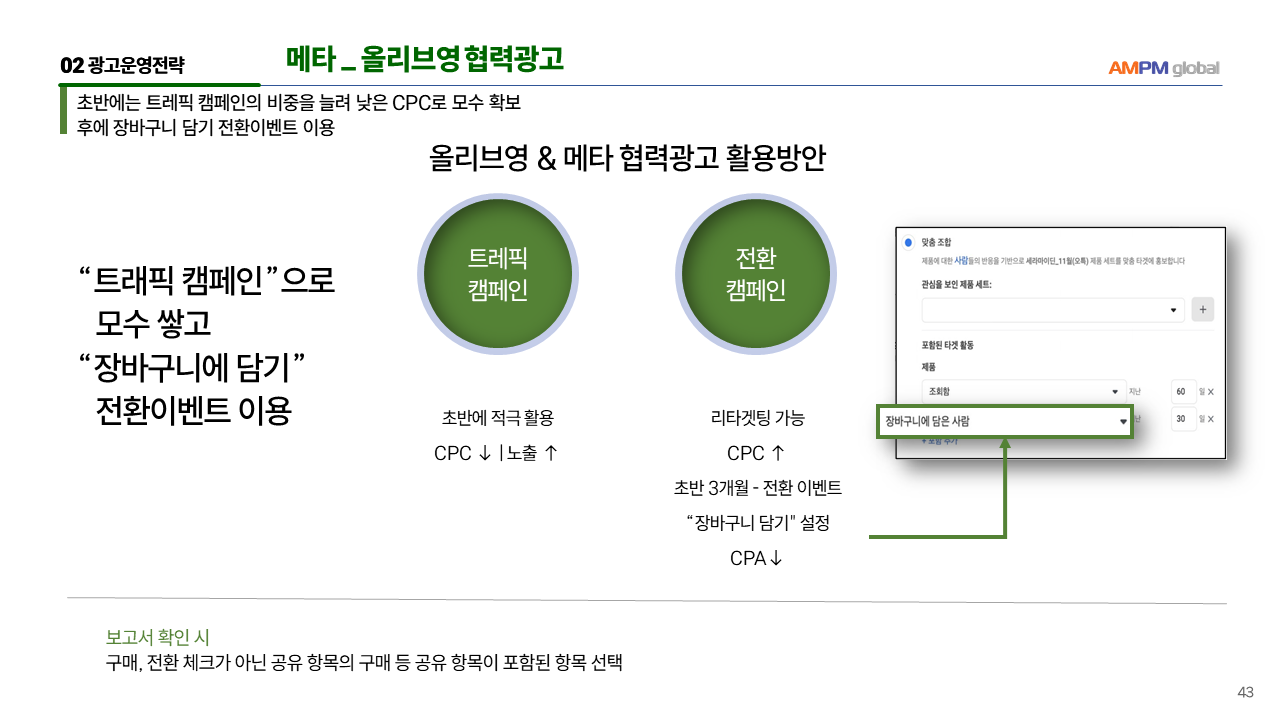Click the AMPM global logo
Screen dimensions: 1280x720
click(1163, 68)
